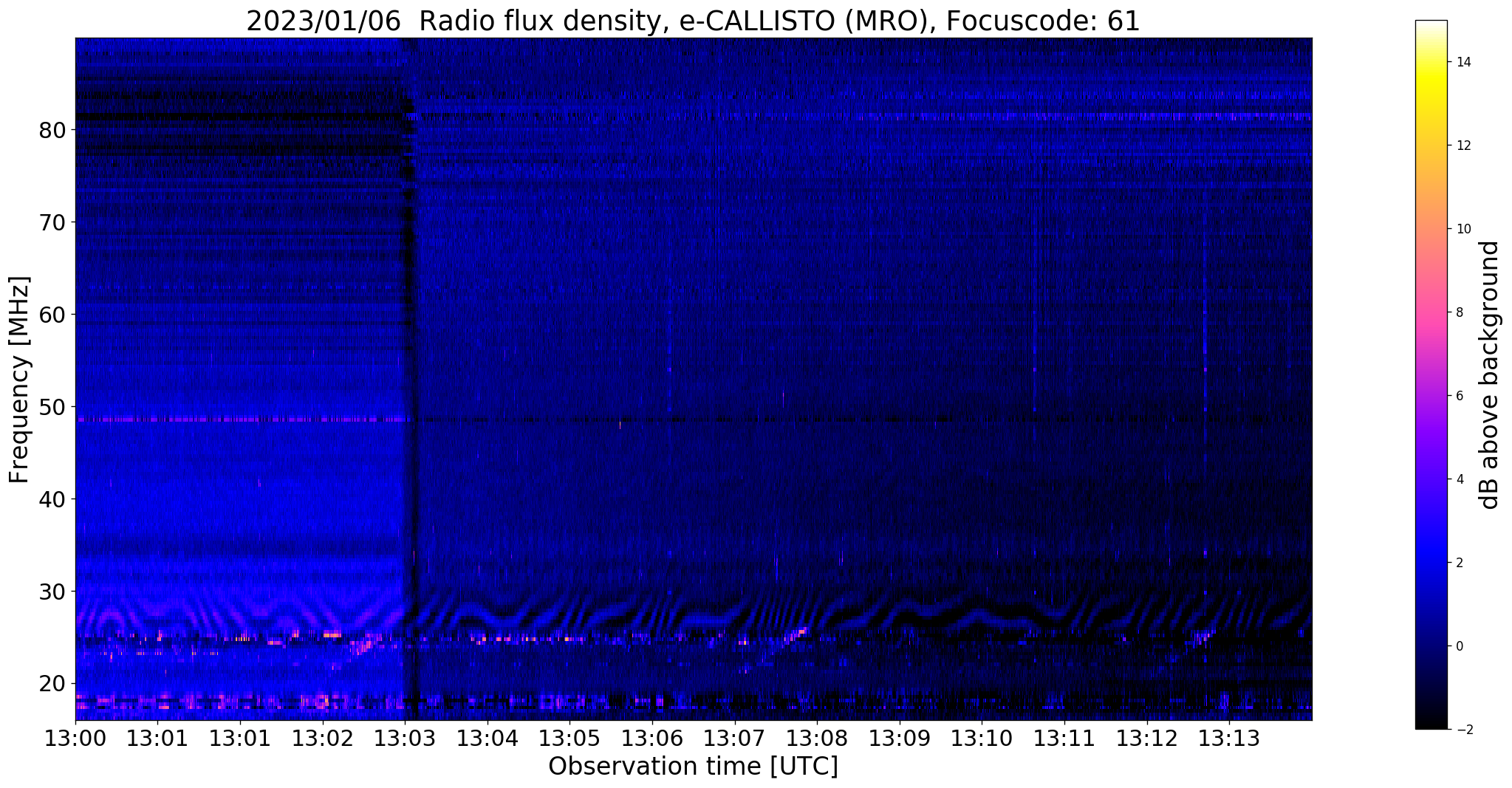Click the 13:08 time tick label
The height and width of the screenshot is (788, 1512).
[817, 738]
